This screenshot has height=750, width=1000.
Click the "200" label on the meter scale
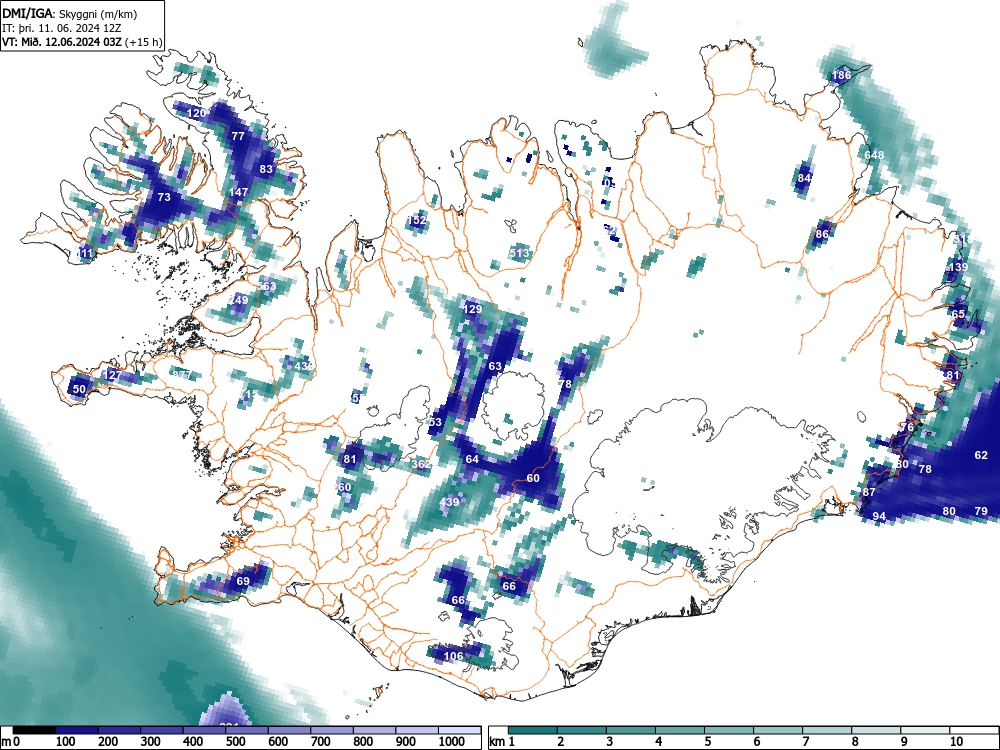click(108, 742)
